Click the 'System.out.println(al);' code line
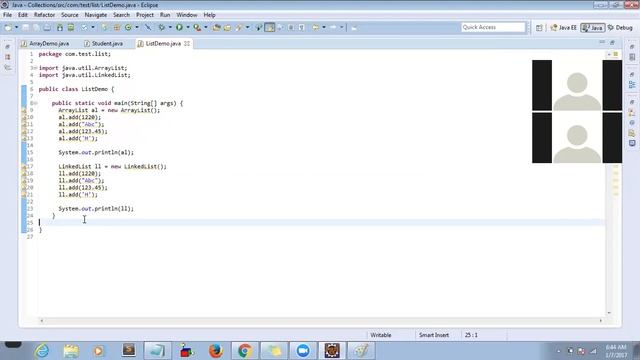The image size is (640, 360). click(x=96, y=152)
